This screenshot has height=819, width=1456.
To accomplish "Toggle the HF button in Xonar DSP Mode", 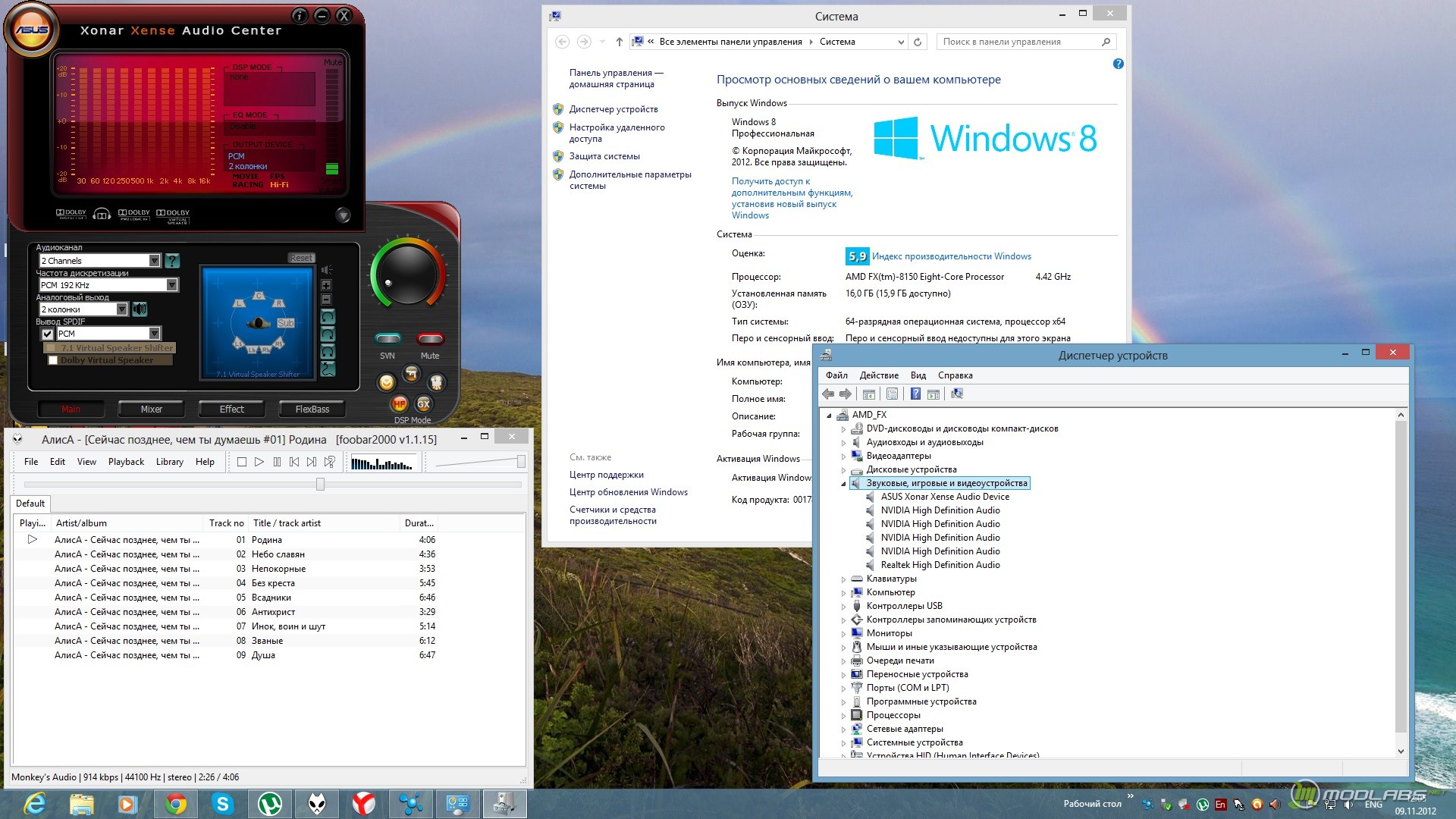I will point(400,404).
